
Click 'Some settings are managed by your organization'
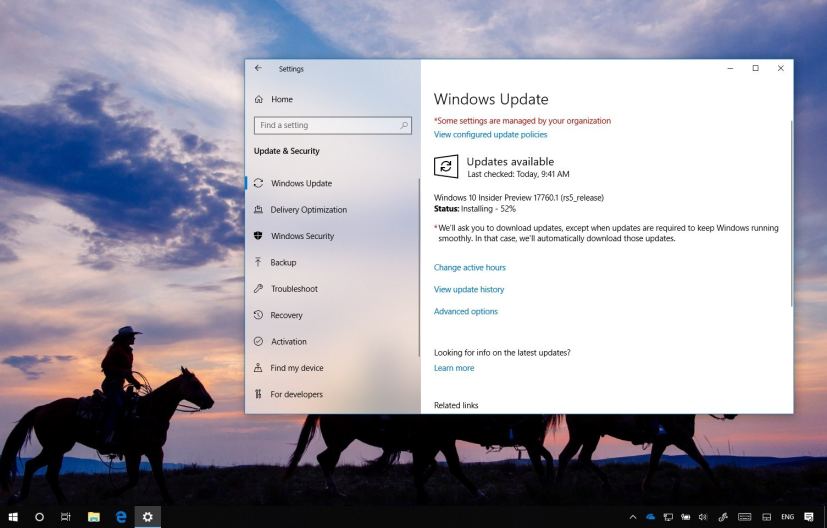(x=523, y=121)
